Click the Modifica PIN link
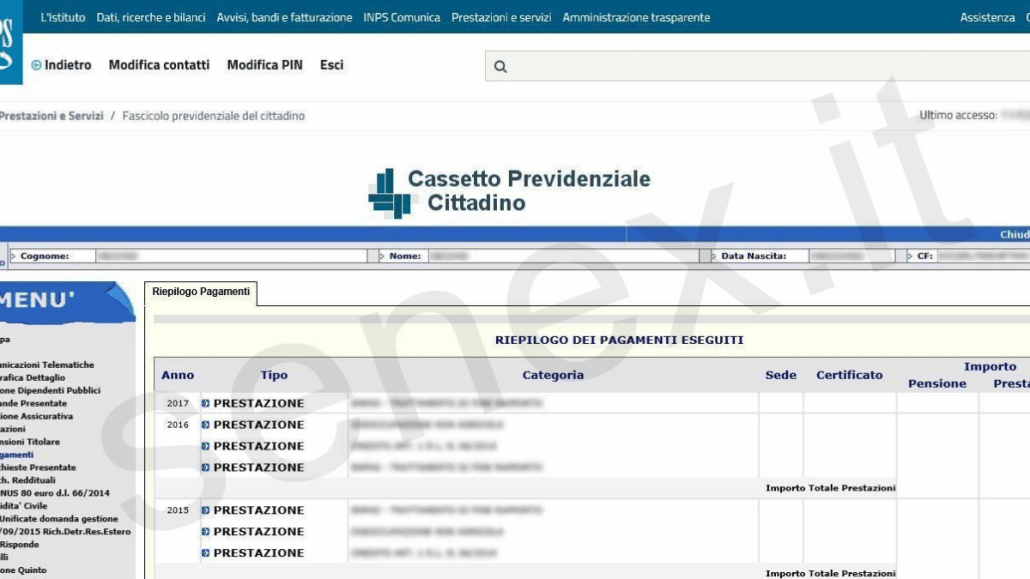1030x579 pixels. coord(264,65)
